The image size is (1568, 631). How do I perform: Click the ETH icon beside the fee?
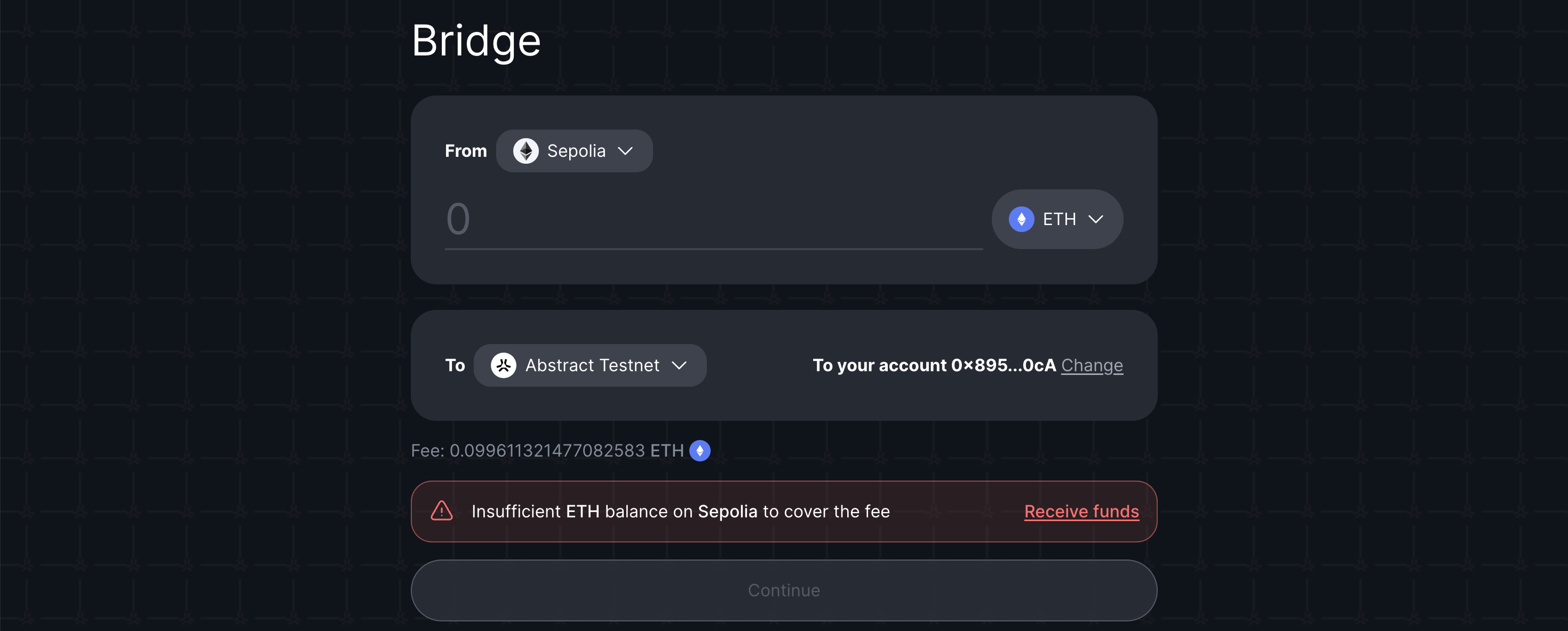point(699,450)
